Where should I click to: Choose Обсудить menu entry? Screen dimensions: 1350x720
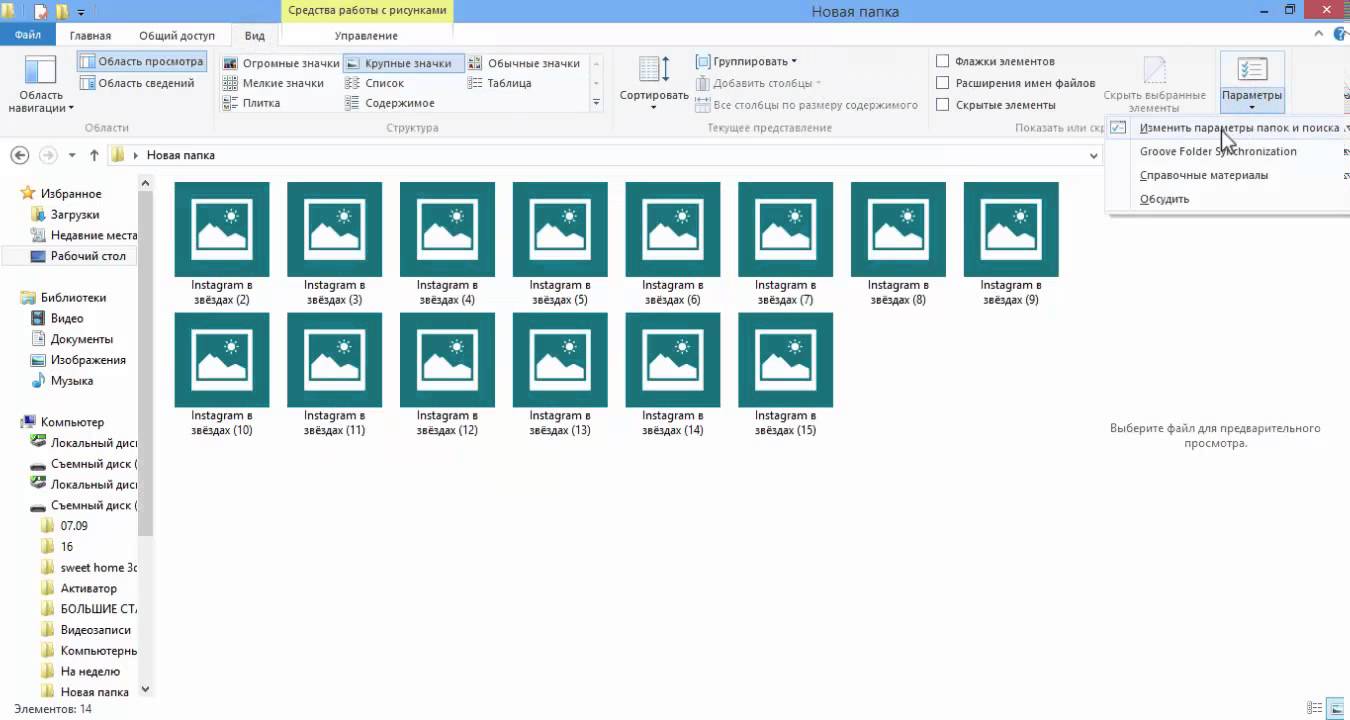[1165, 199]
